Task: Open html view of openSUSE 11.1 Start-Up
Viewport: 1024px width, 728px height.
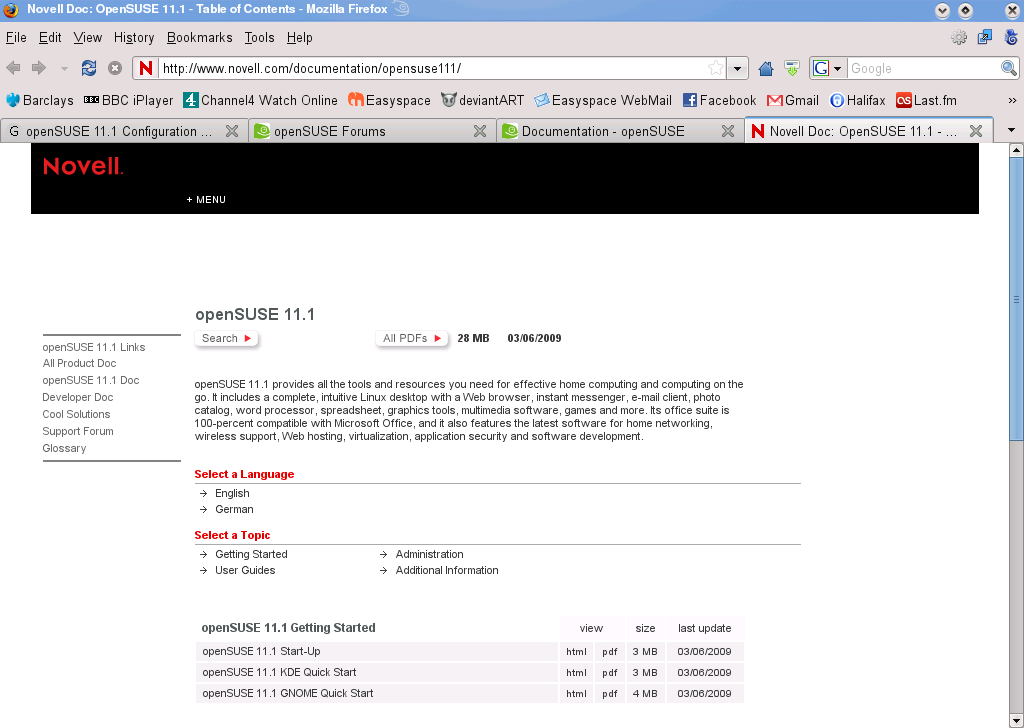Action: tap(576, 652)
